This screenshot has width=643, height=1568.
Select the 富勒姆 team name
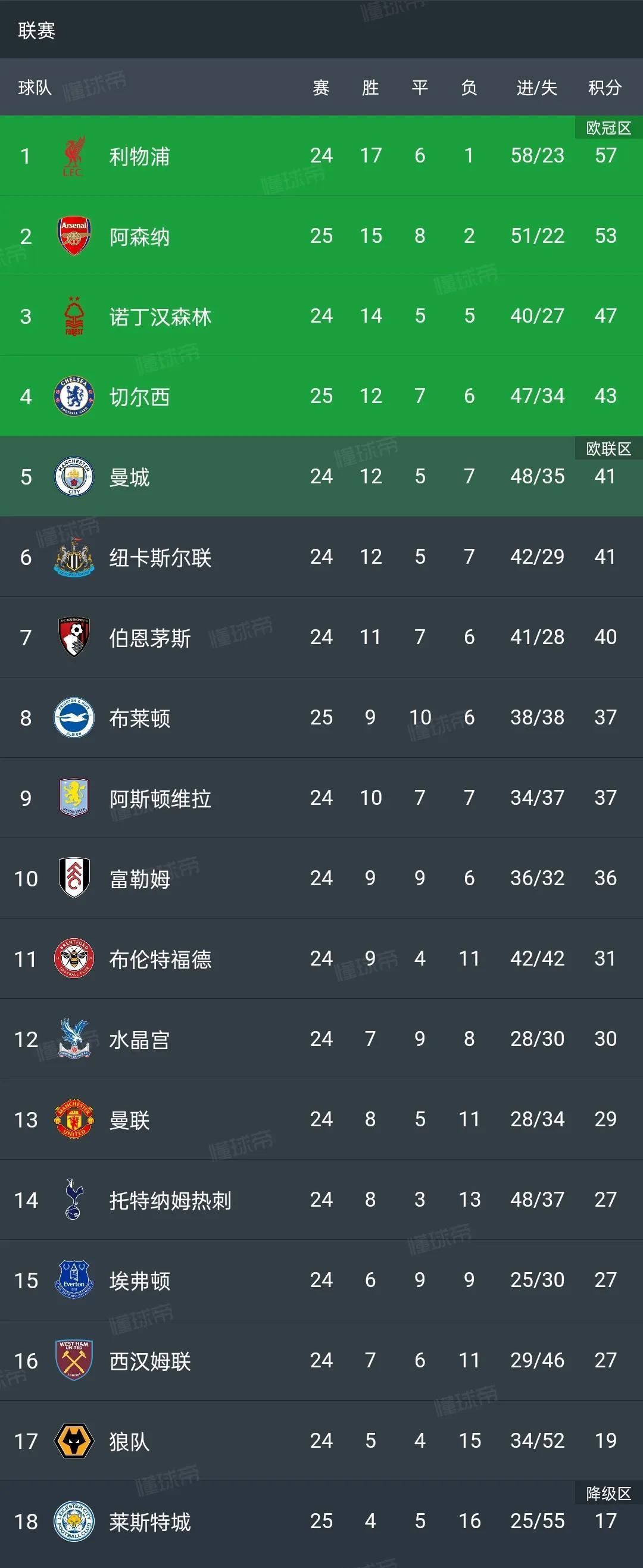(x=139, y=878)
